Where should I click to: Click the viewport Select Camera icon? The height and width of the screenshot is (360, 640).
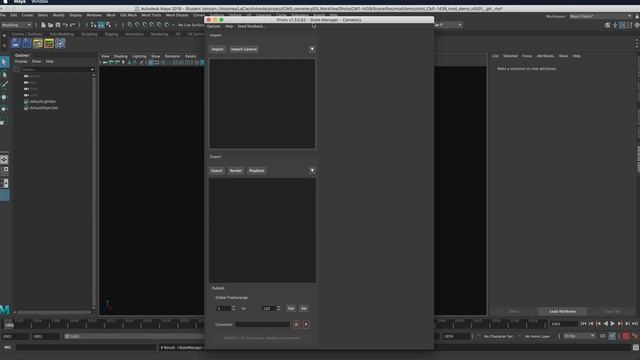(104, 62)
